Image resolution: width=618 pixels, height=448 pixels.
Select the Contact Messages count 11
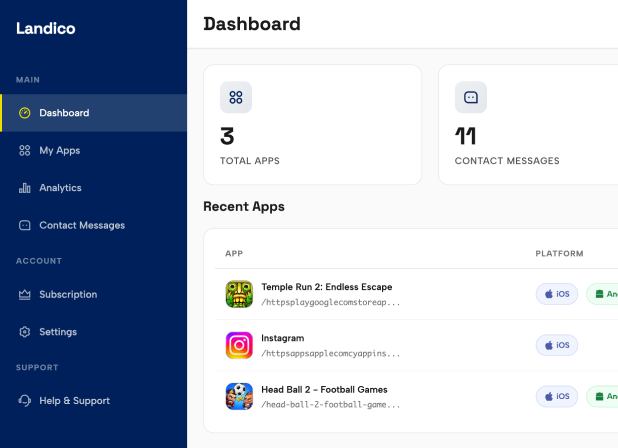pos(465,136)
